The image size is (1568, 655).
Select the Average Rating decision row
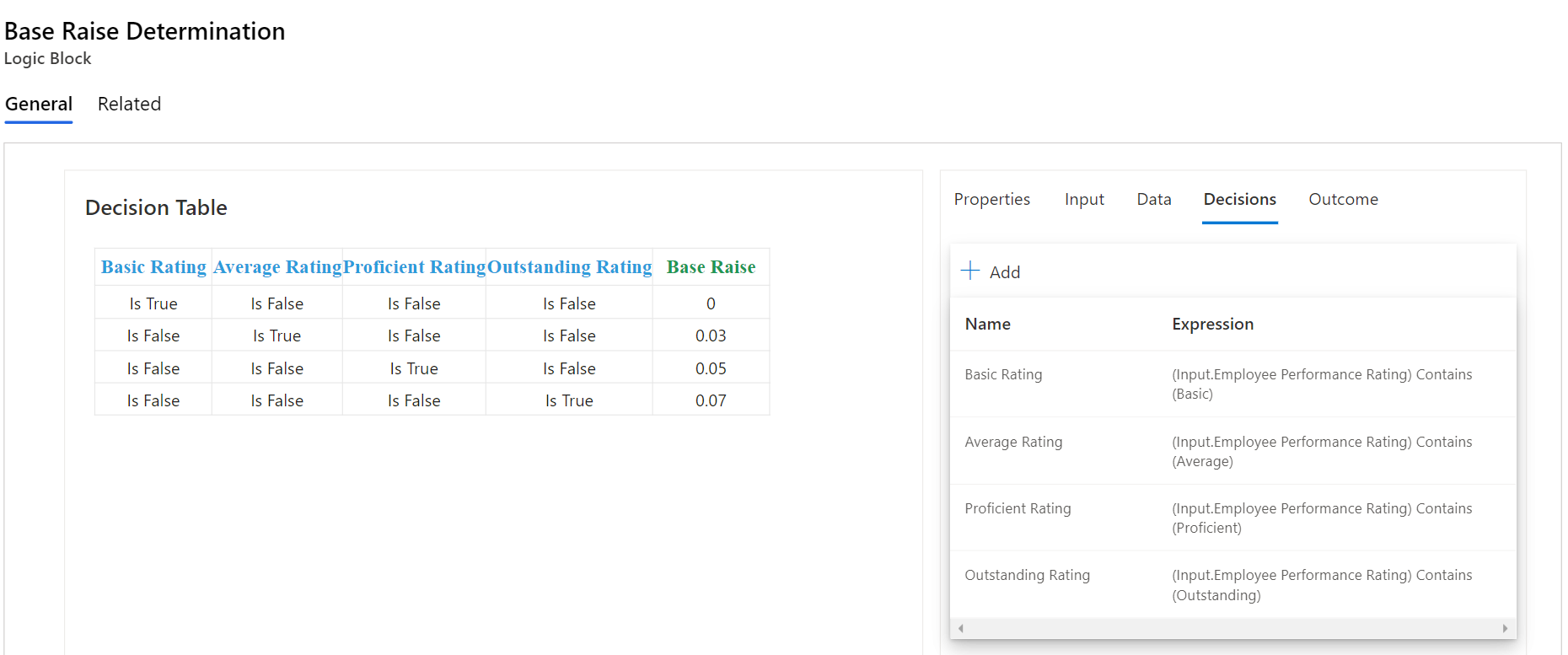[x=1013, y=442]
